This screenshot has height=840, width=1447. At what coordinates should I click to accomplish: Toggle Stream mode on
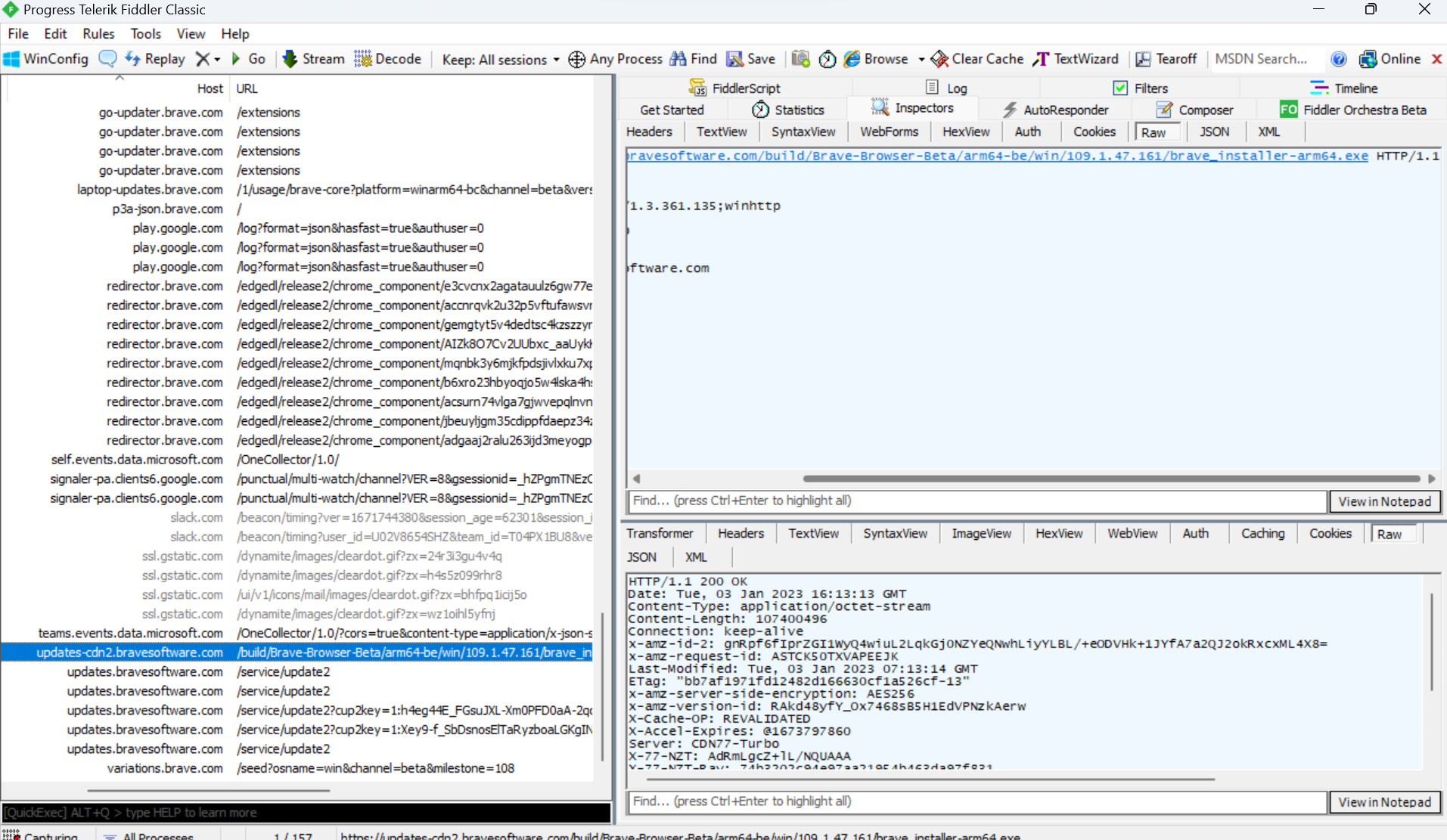312,58
